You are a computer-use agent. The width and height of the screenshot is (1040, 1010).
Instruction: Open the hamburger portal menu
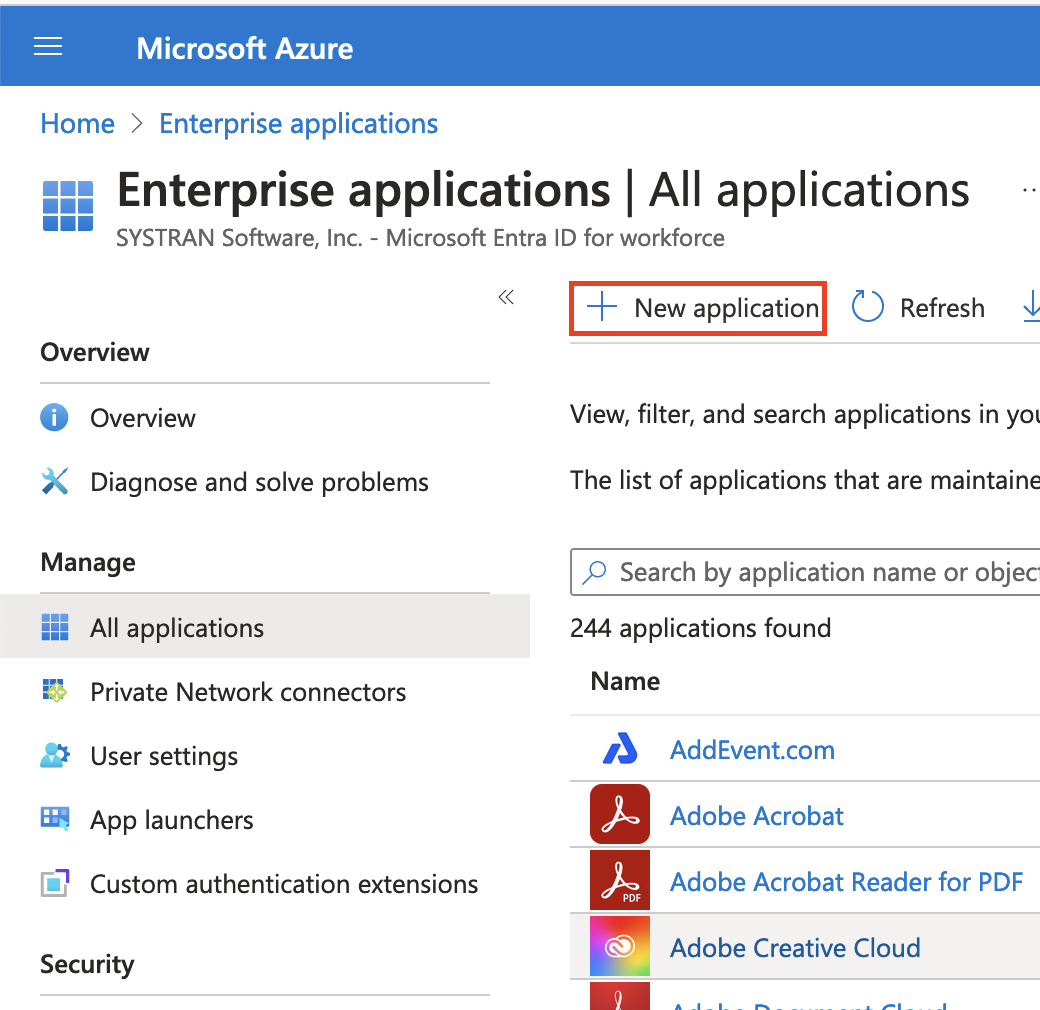[x=48, y=46]
